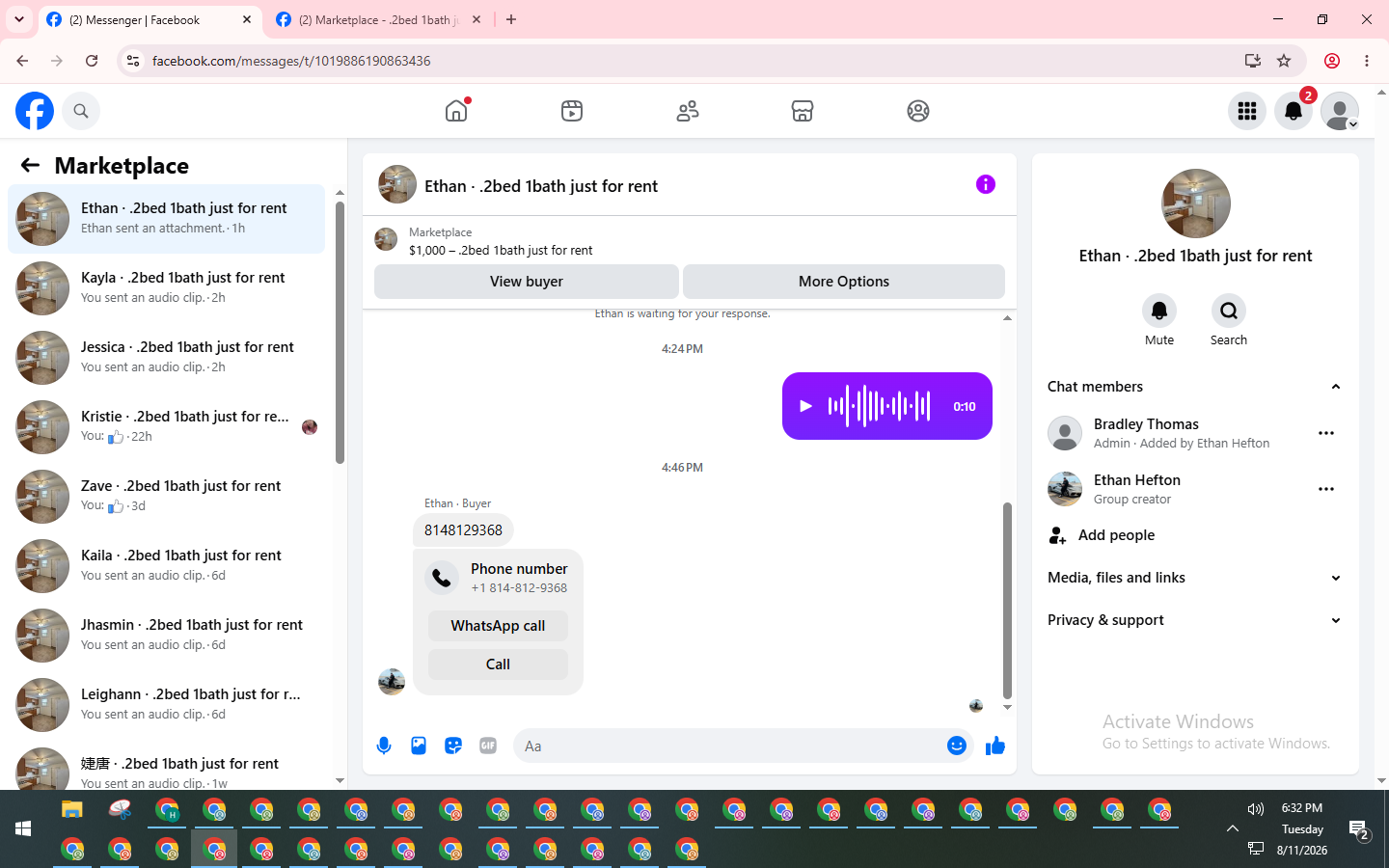Expand Media, files and links section
The width and height of the screenshot is (1389, 868).
click(1195, 578)
